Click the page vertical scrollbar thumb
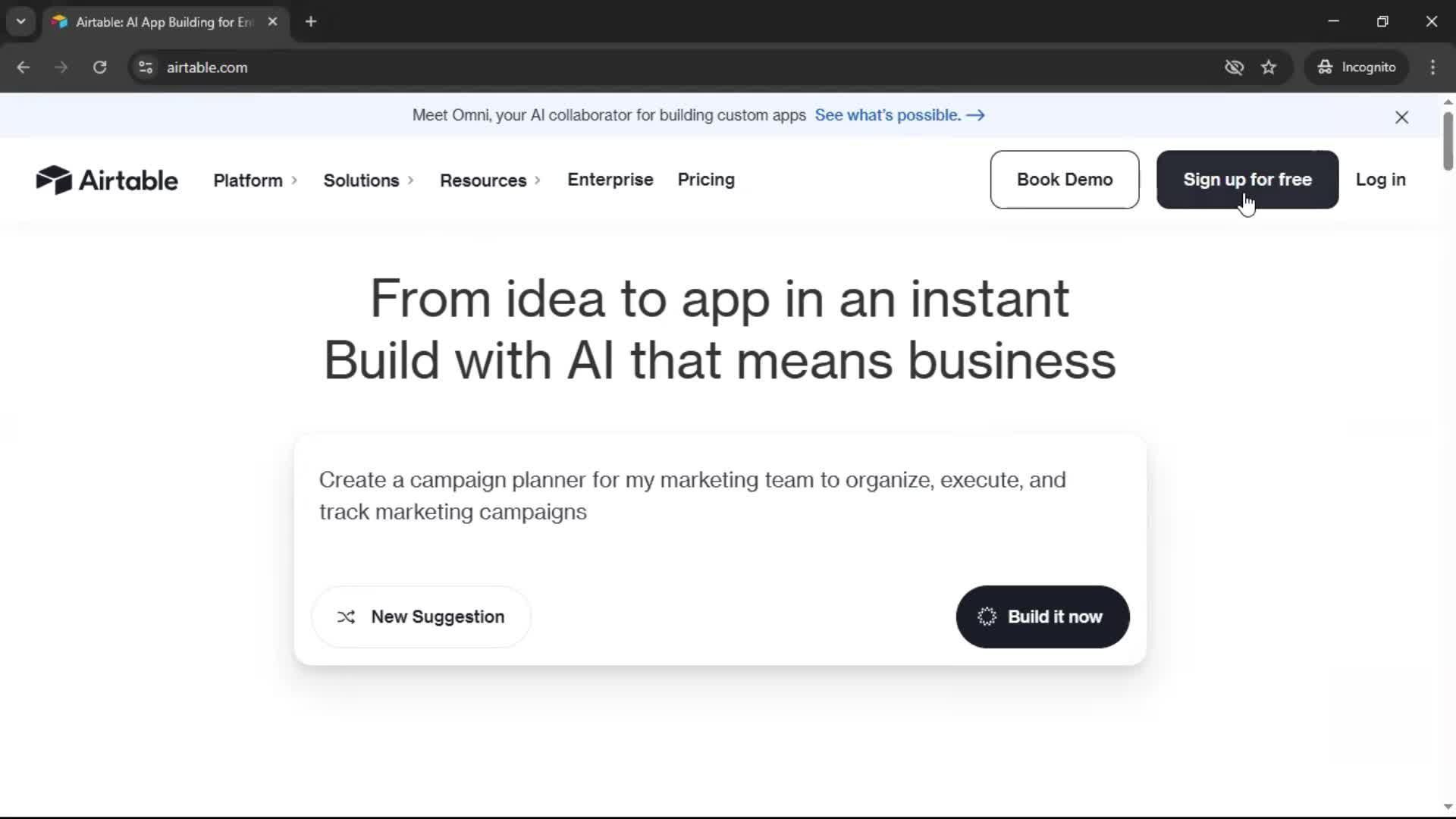 [1447, 141]
